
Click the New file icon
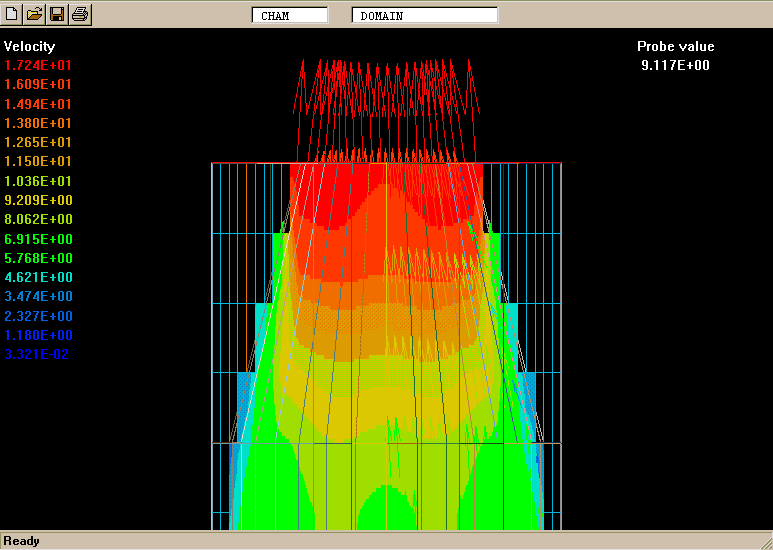pyautogui.click(x=12, y=14)
